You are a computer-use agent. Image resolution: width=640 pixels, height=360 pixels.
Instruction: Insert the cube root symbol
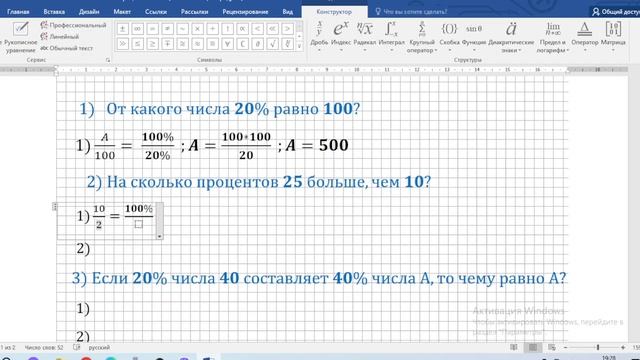click(x=287, y=44)
